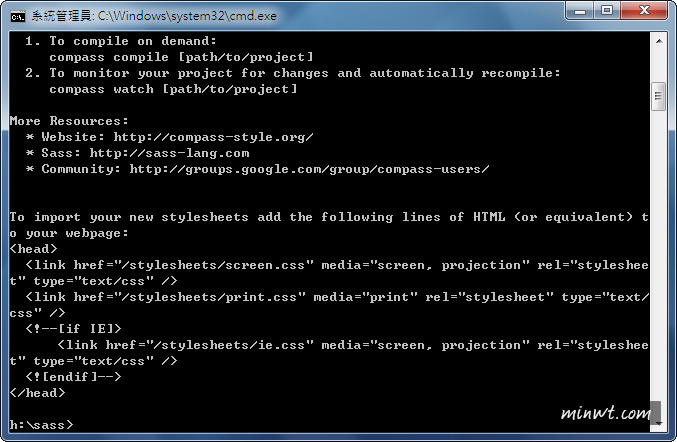Image resolution: width=677 pixels, height=442 pixels.
Task: Click the vertical scrollbar thumb
Action: pos(658,96)
